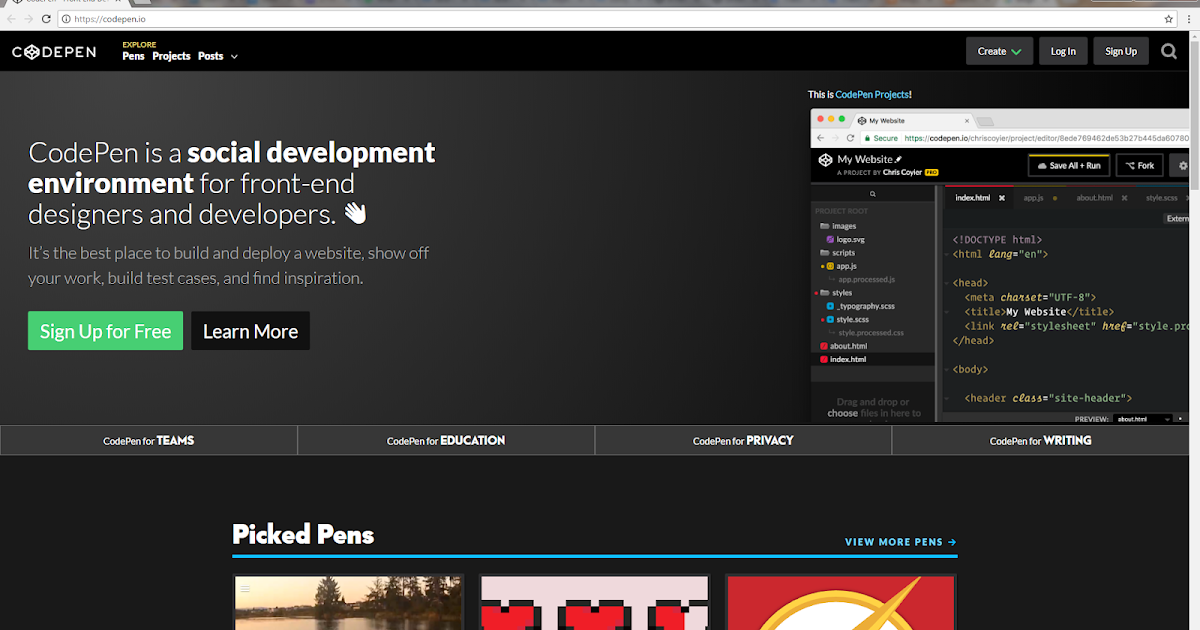Click the settings gear in the Projects preview image
The image size is (1200, 630).
1184,165
